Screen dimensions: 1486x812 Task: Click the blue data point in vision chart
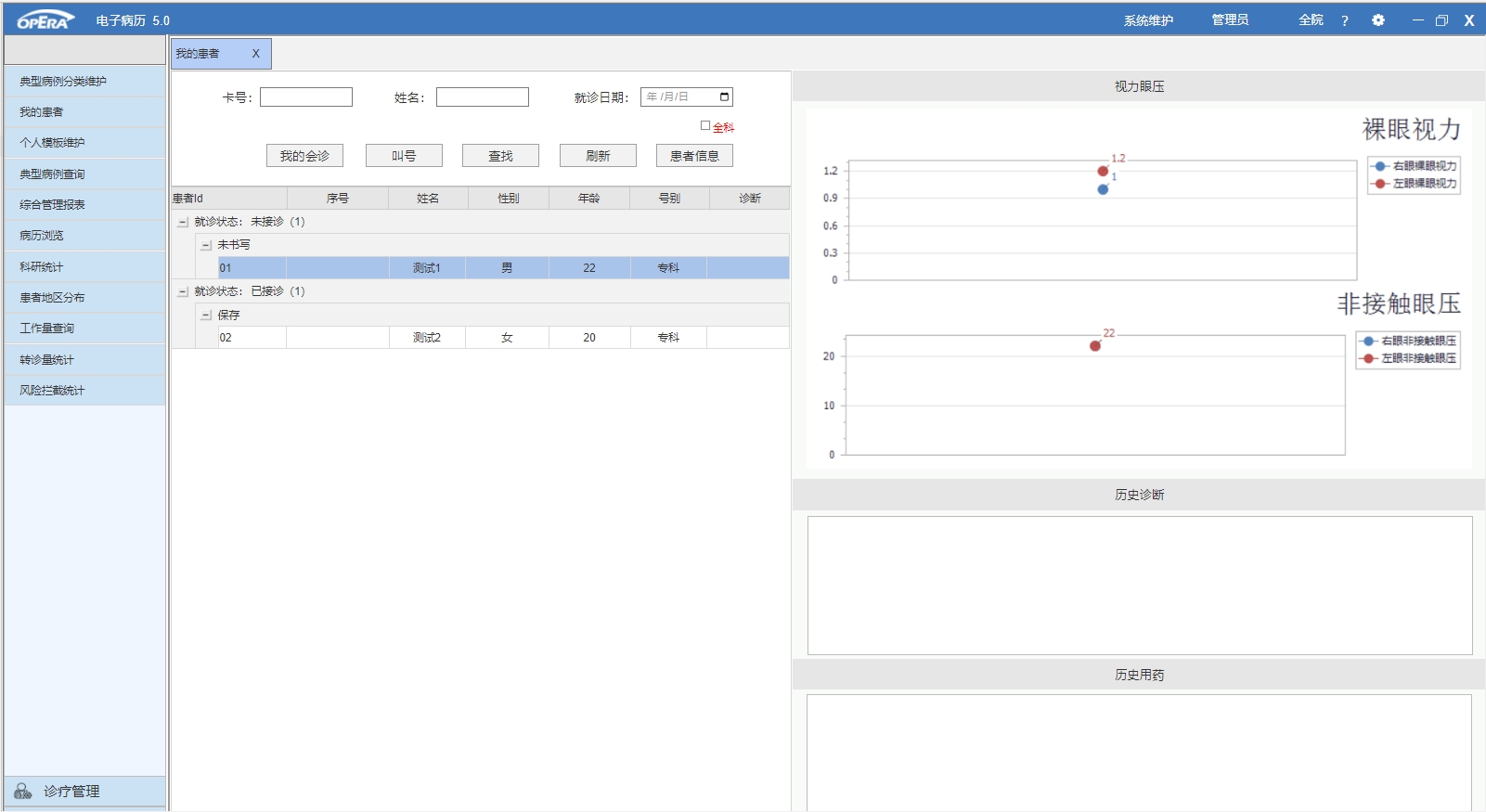coord(1103,189)
